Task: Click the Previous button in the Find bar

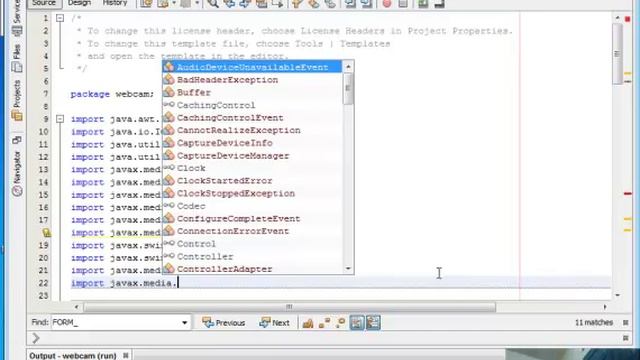Action: coord(224,323)
